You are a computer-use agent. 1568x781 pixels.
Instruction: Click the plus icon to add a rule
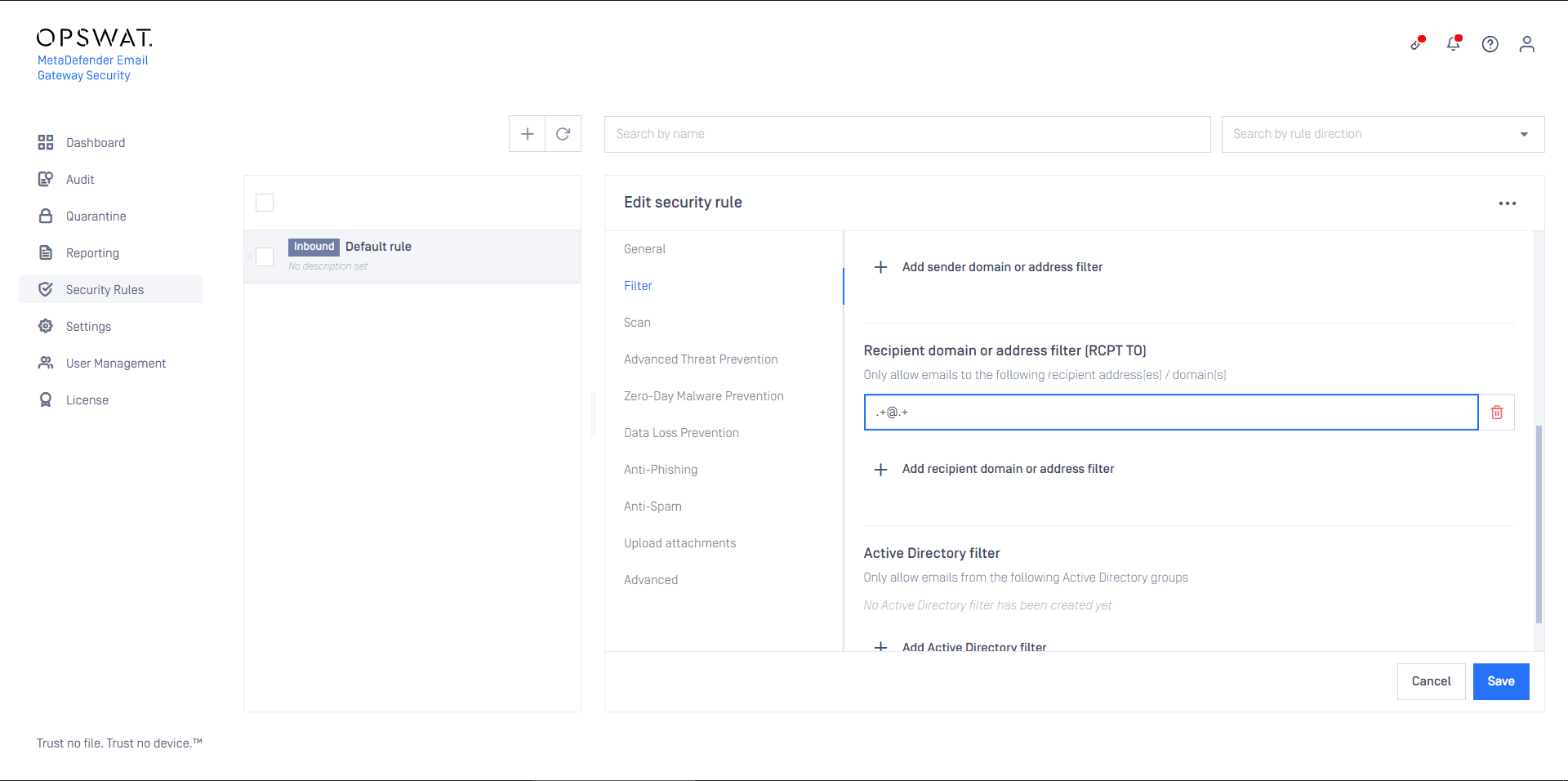pos(527,134)
